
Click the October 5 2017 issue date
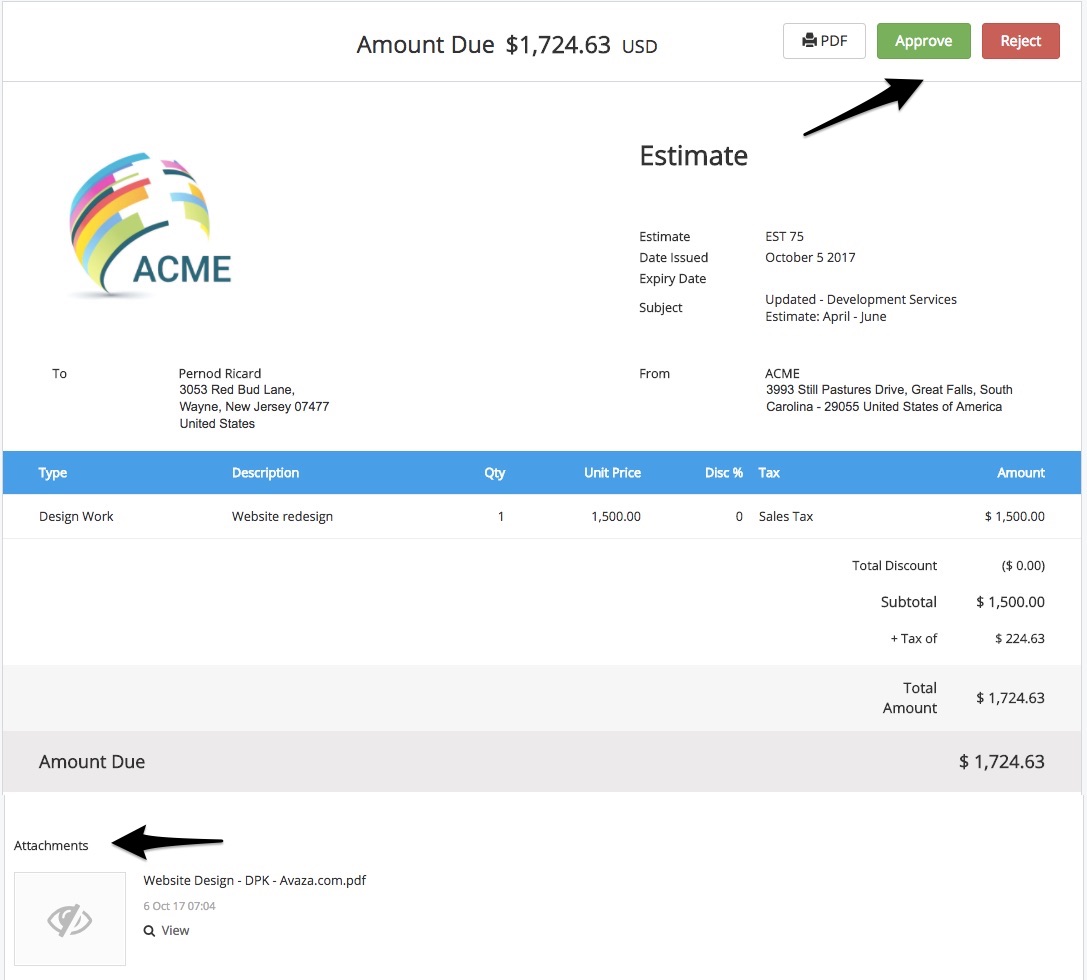point(810,257)
